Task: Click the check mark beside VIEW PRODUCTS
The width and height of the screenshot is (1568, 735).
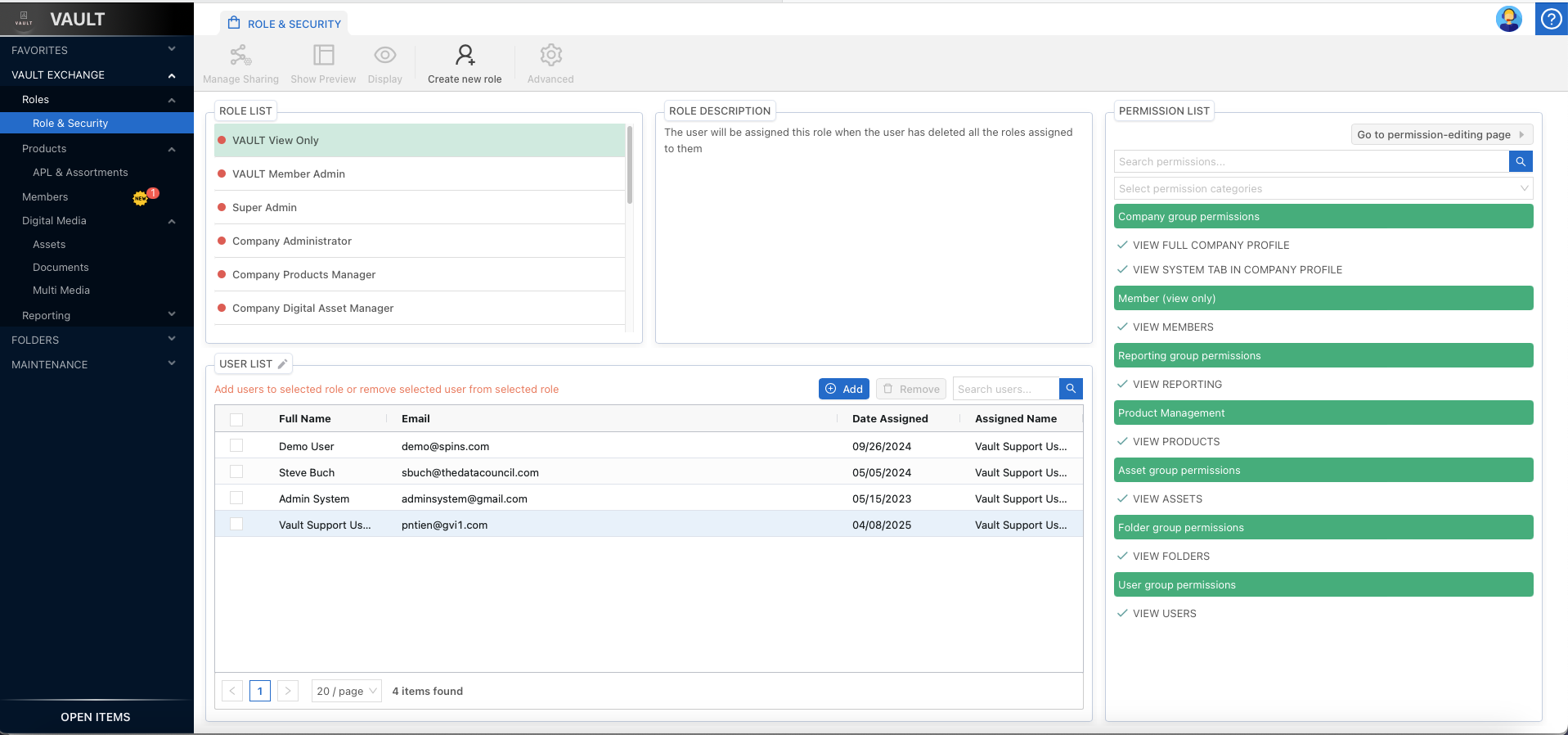Action: pos(1122,441)
